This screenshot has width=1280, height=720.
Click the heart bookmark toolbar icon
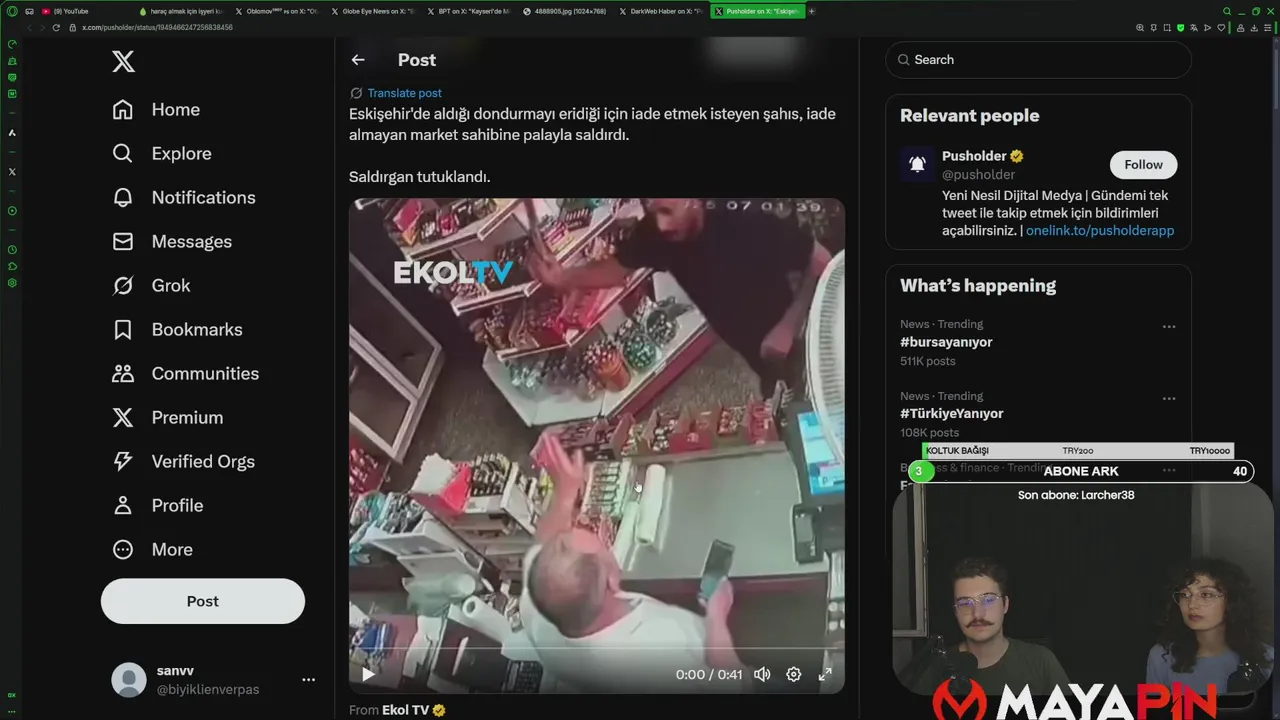point(1221,28)
